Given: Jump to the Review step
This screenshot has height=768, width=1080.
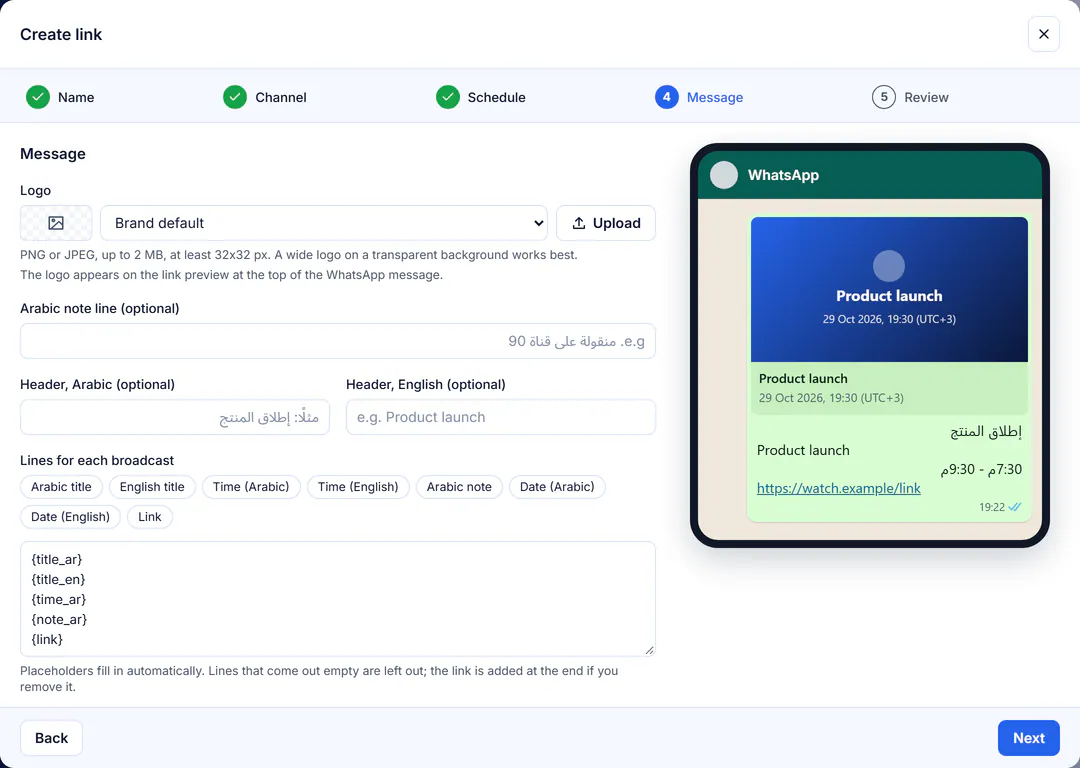Looking at the screenshot, I should 926,98.
